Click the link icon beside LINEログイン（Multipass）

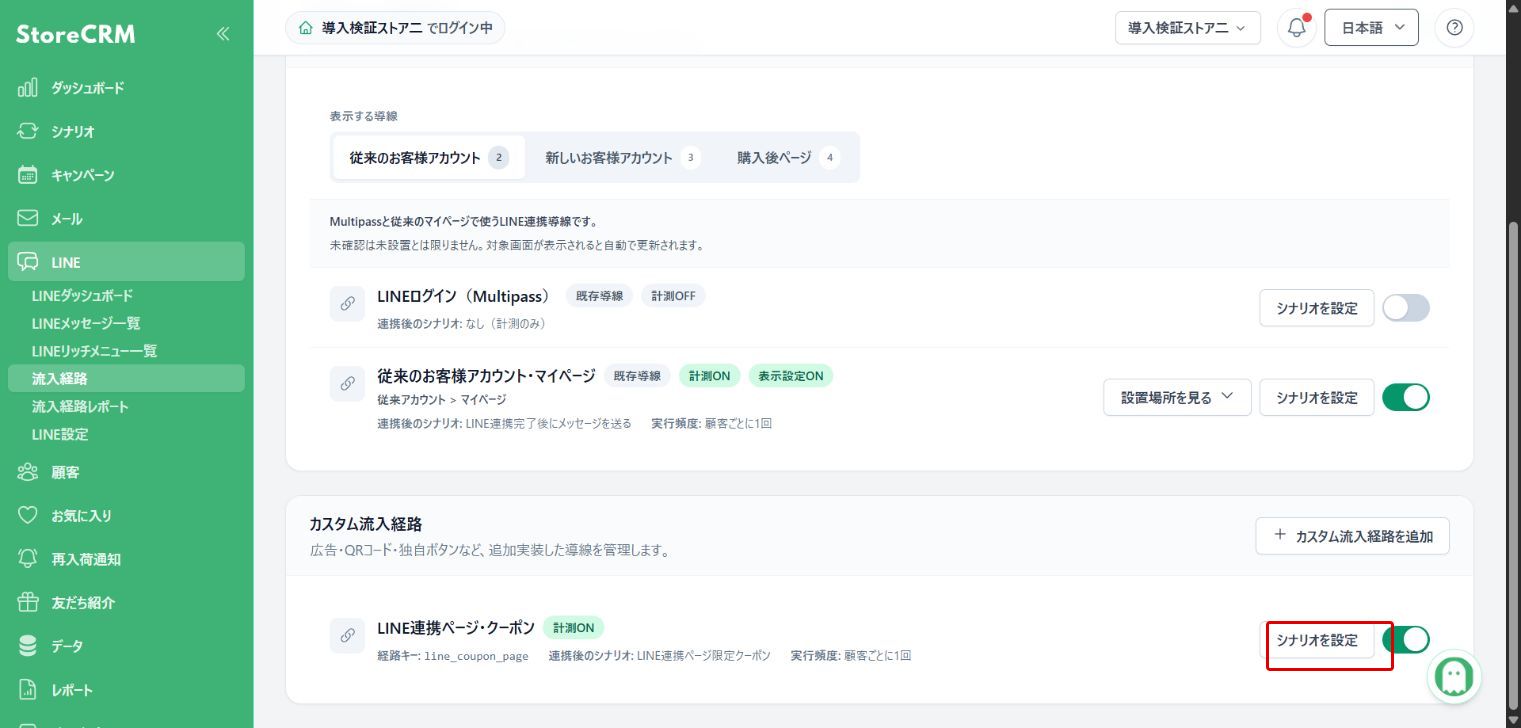(347, 304)
